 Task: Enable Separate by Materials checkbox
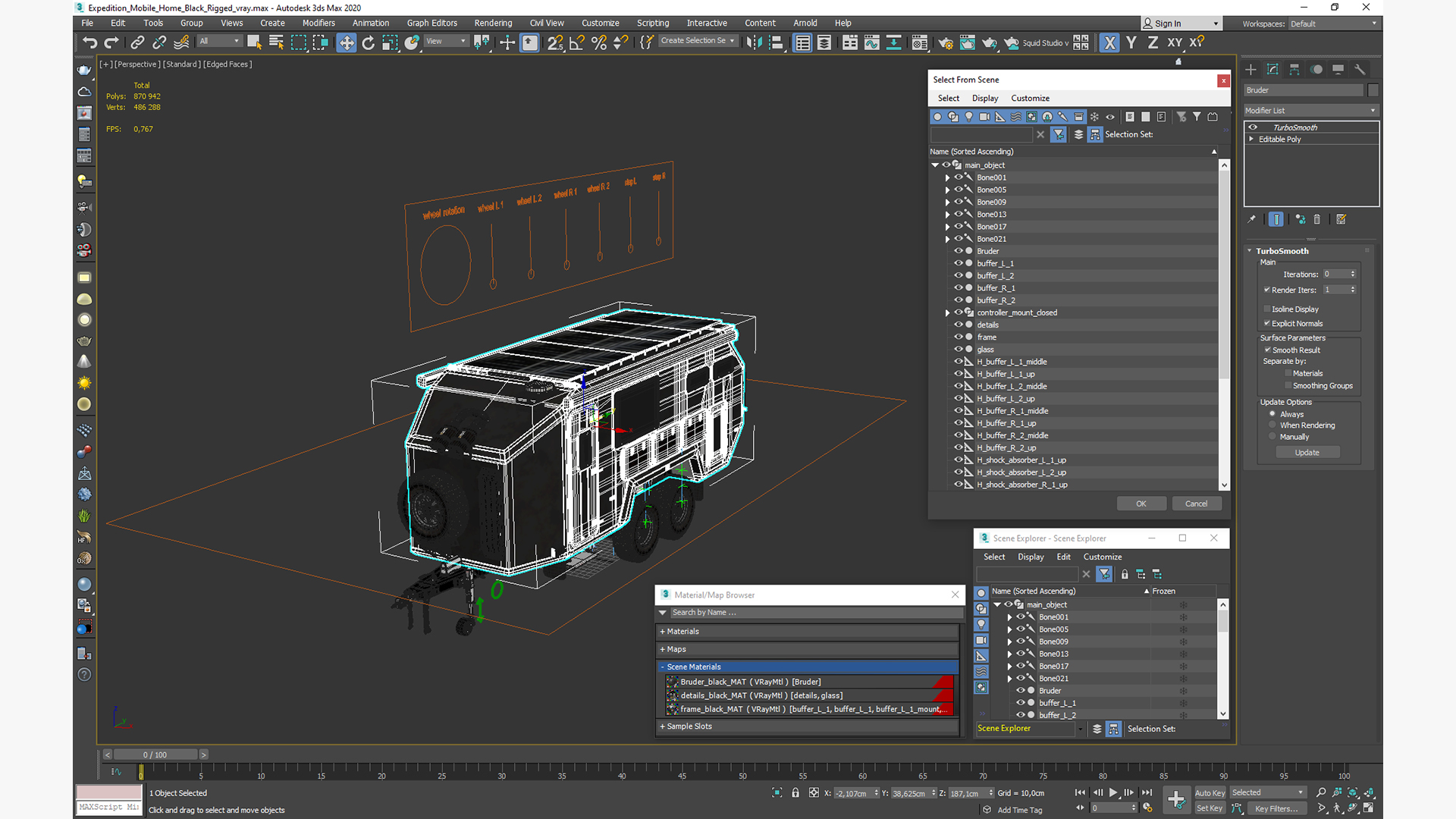click(x=1288, y=373)
